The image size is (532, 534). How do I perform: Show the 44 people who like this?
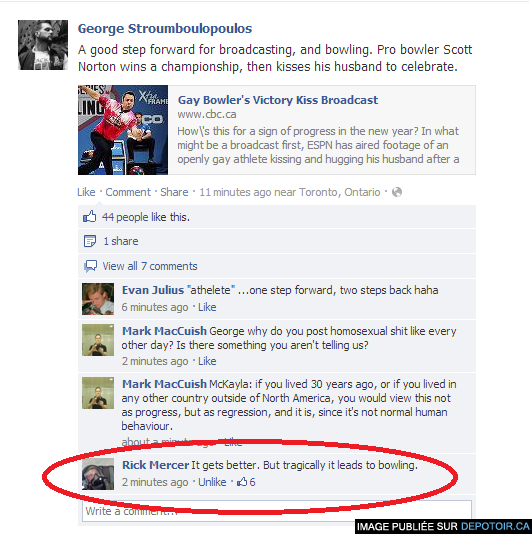(146, 217)
